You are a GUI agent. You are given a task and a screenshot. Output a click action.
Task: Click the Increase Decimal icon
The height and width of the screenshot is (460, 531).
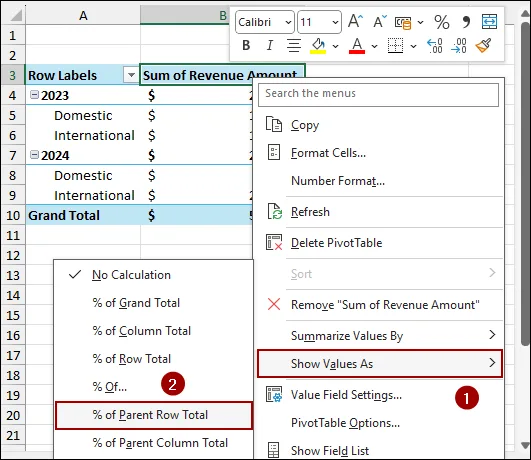[434, 45]
